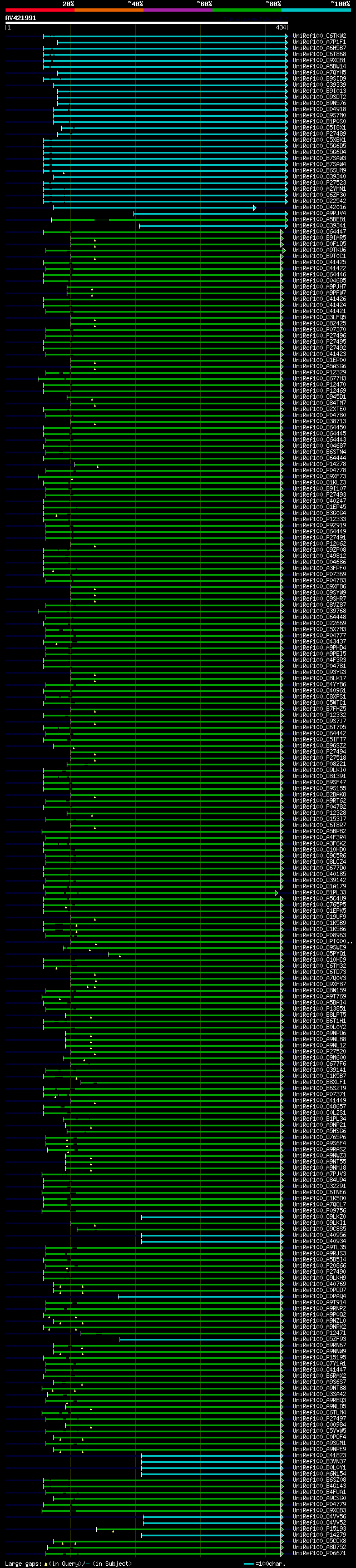Select the UniRef100_Q40185 label
356x1568 pixels.
[319, 874]
